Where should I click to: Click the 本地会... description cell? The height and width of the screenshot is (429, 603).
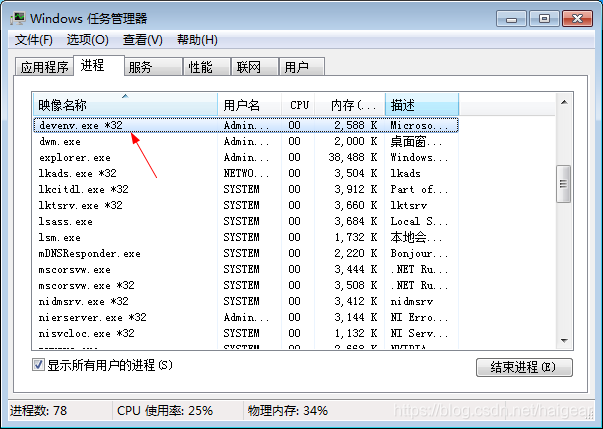[416, 238]
